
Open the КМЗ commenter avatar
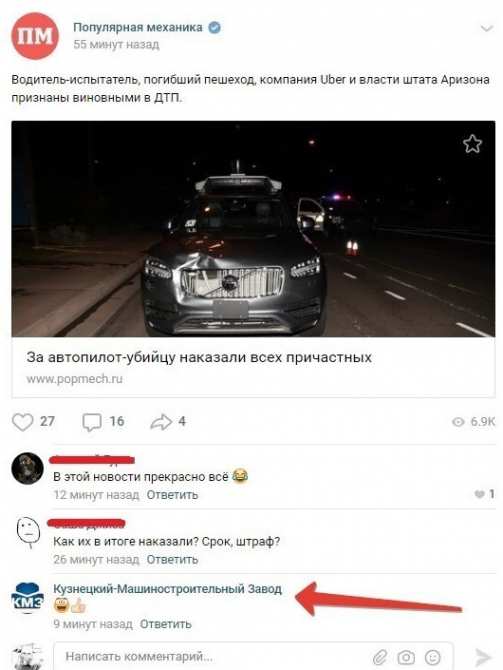(x=27, y=598)
